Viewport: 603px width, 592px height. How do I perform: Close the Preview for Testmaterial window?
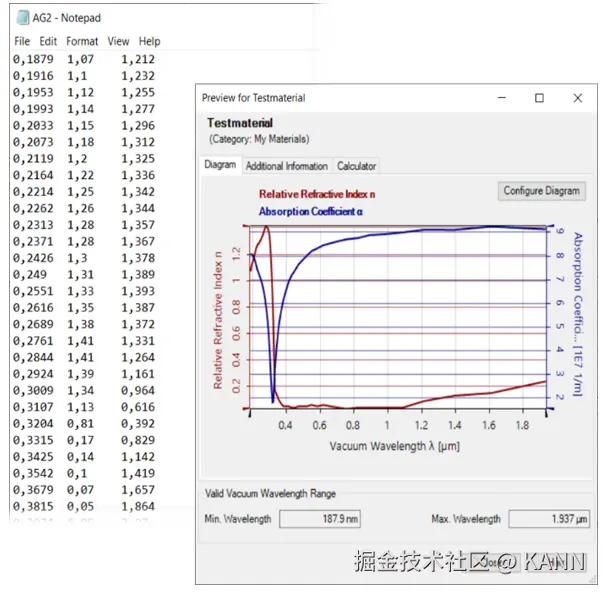tap(578, 98)
